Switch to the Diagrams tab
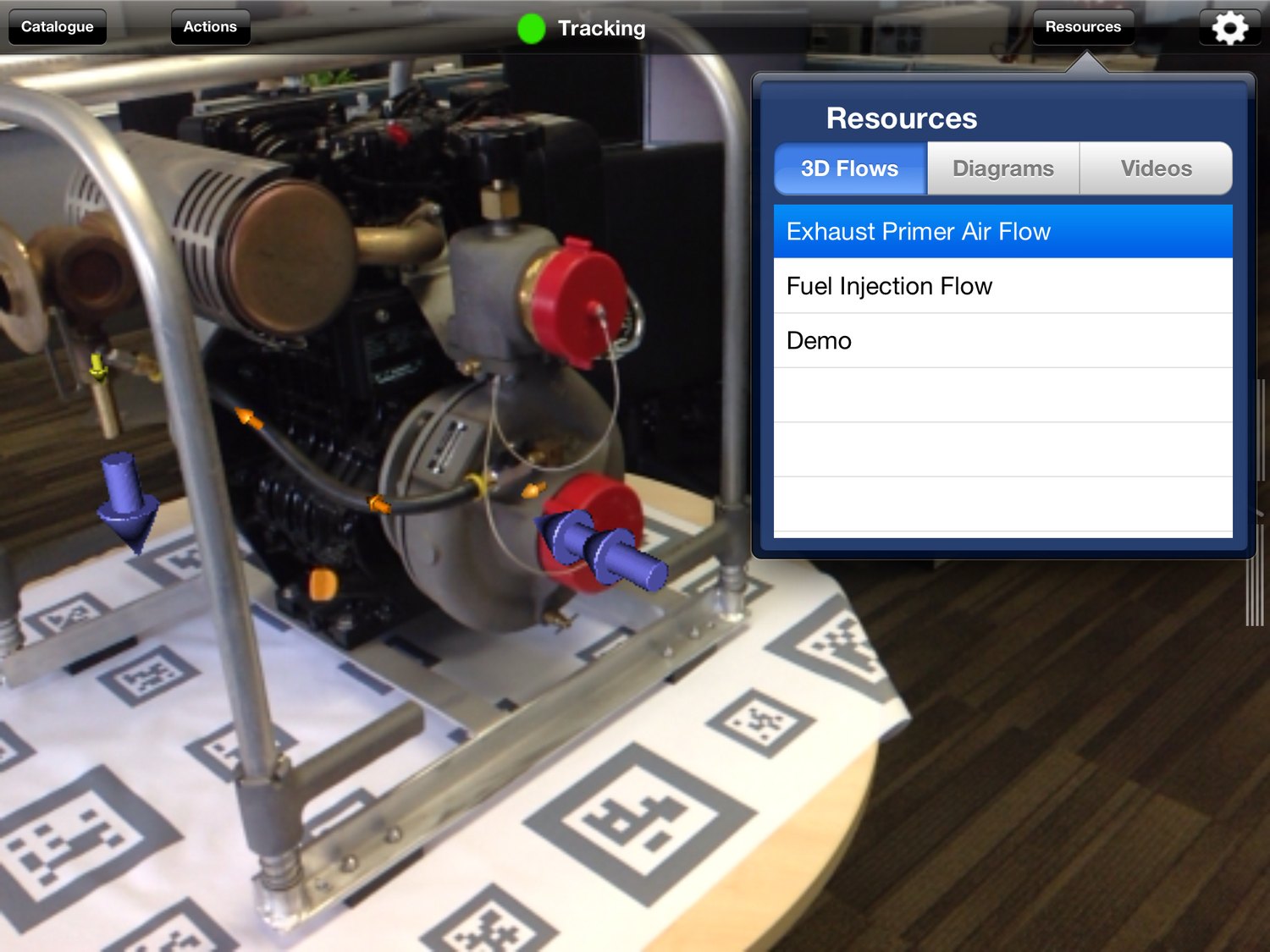 (1003, 168)
